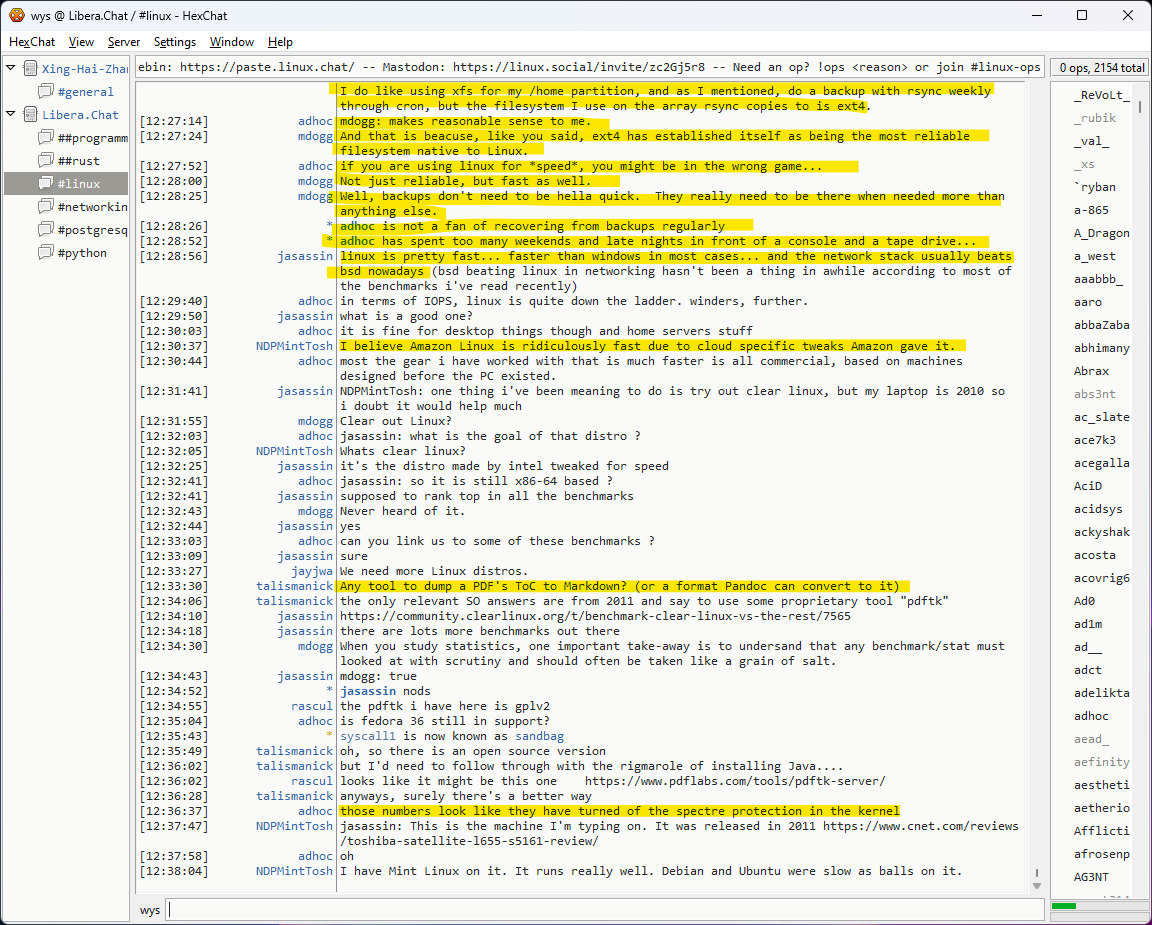Select adhoc in the user list
This screenshot has height=925, width=1152.
tap(1091, 716)
